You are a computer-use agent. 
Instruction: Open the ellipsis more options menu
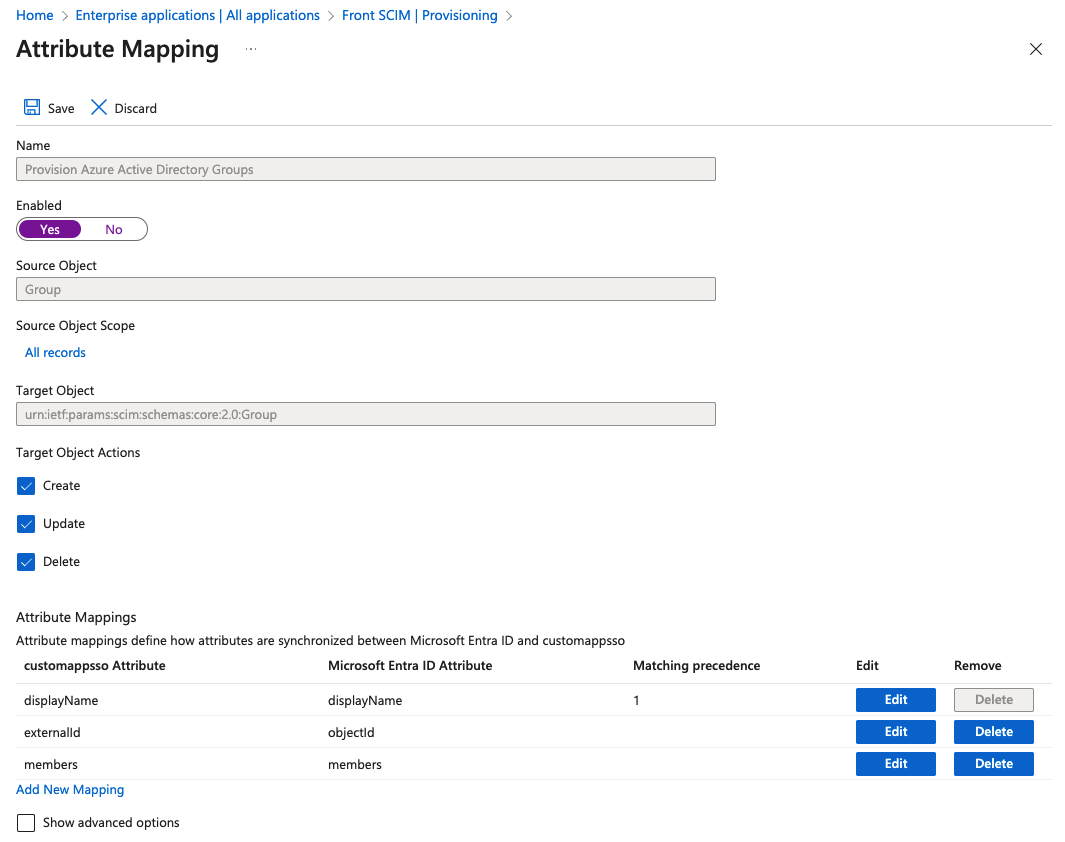tap(251, 49)
